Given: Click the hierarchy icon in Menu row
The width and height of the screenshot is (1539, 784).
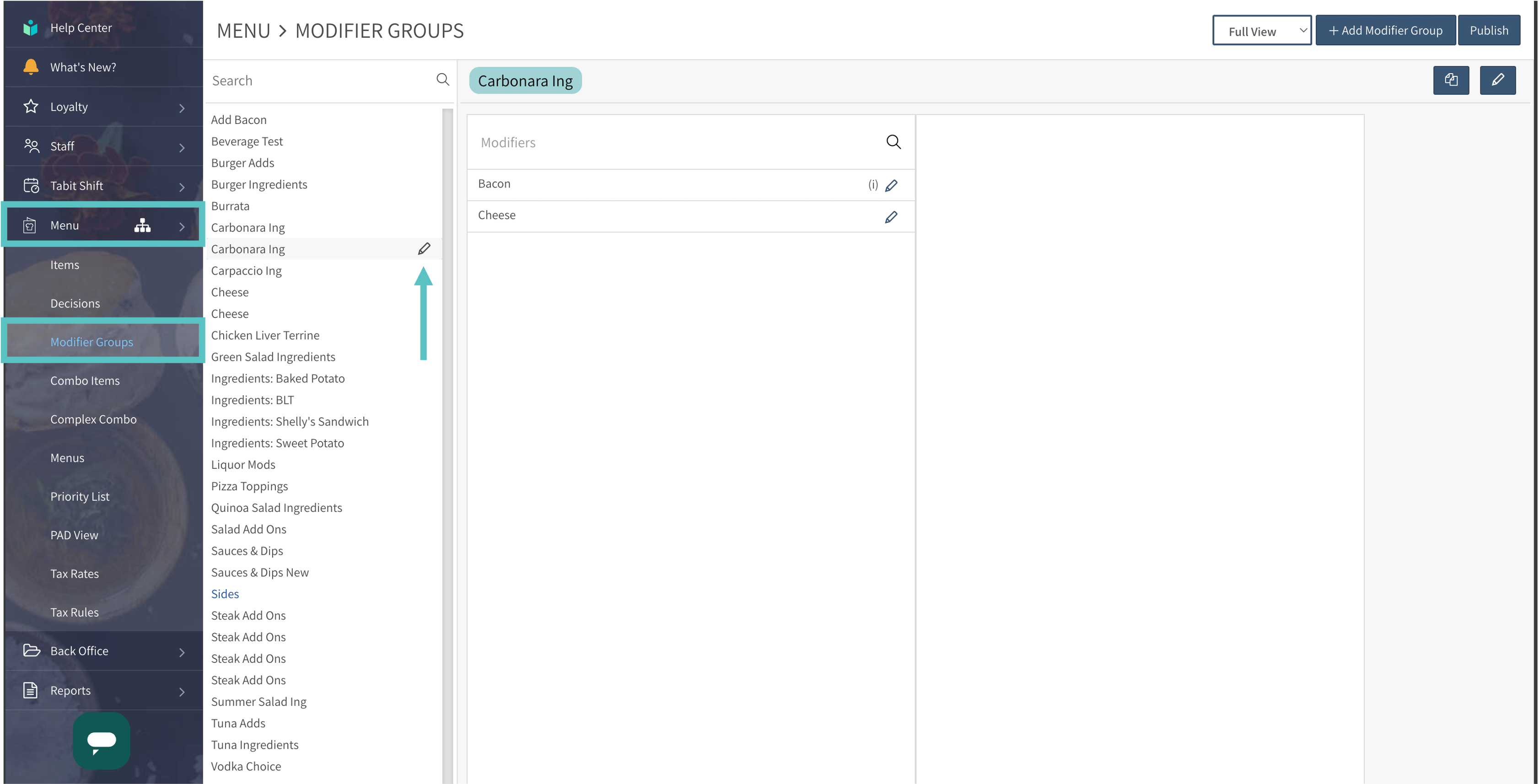Looking at the screenshot, I should pos(142,225).
